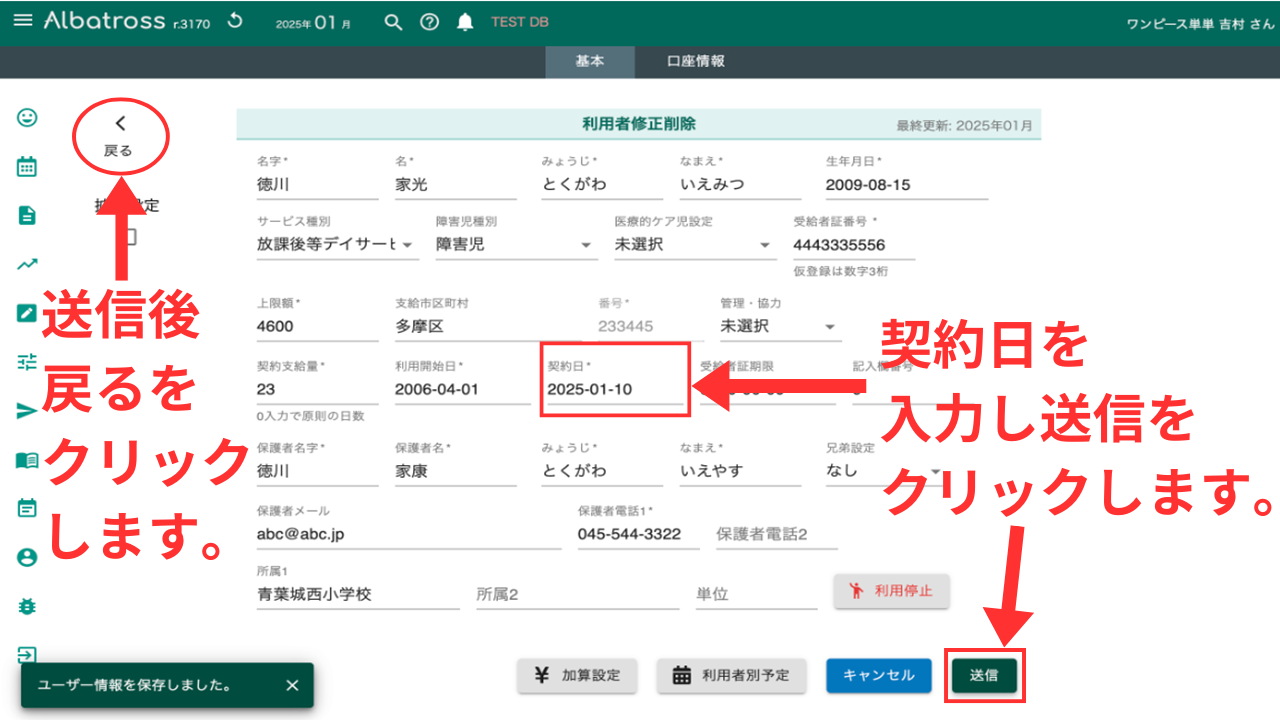
Task: Open the open-book sidebar icon
Action: (x=27, y=460)
